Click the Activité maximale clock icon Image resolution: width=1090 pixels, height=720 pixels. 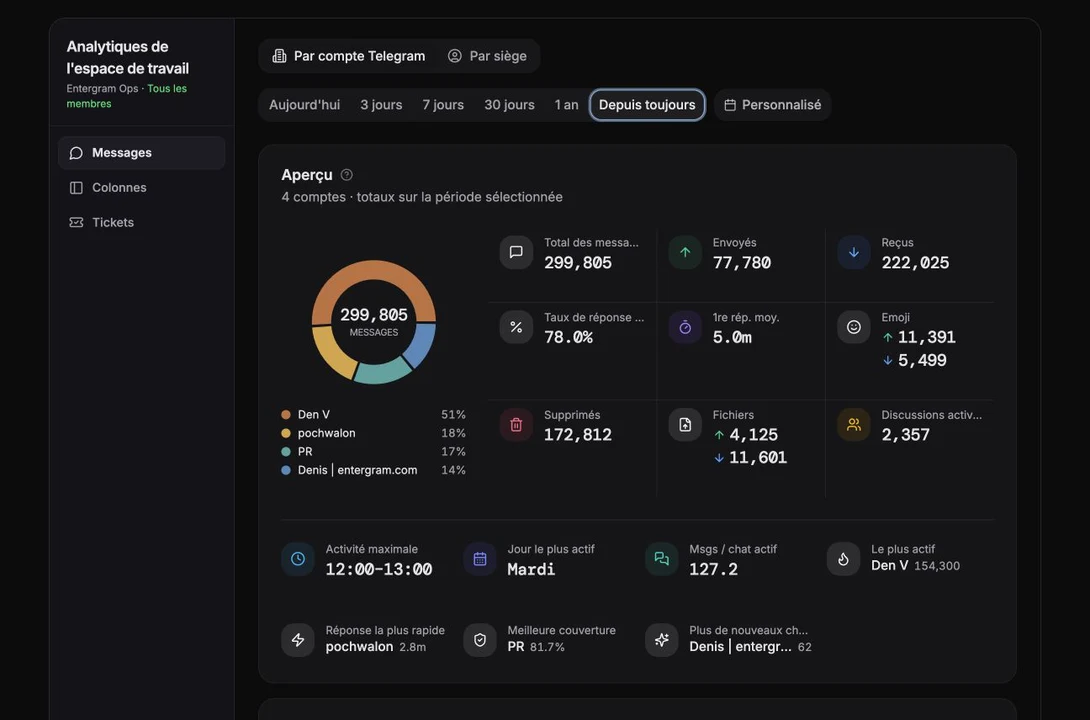(298, 559)
